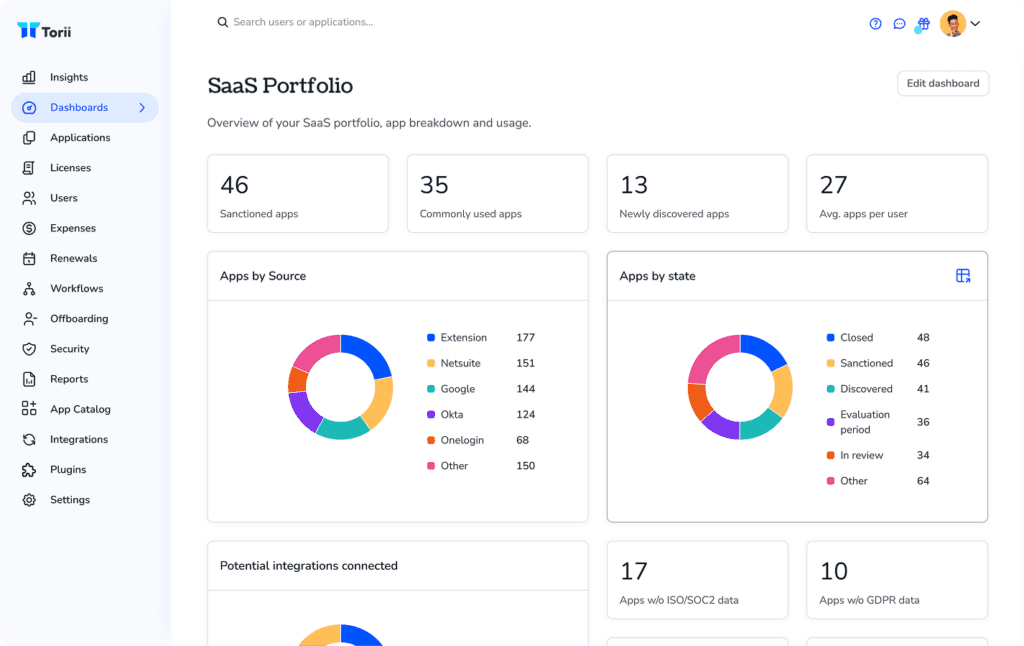This screenshot has height=646, width=1024.
Task: Open the Workflows section icon in sidebar
Action: (x=29, y=288)
